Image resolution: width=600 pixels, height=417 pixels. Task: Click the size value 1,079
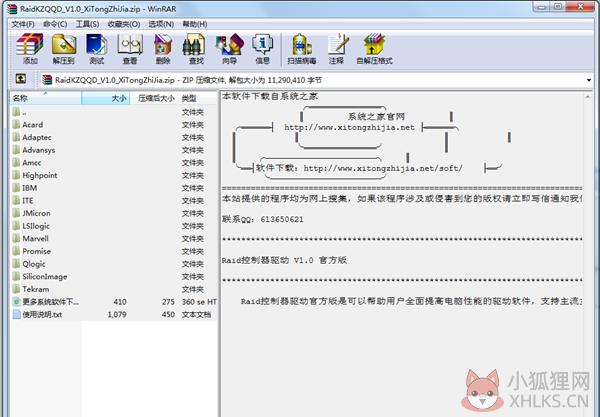117,314
